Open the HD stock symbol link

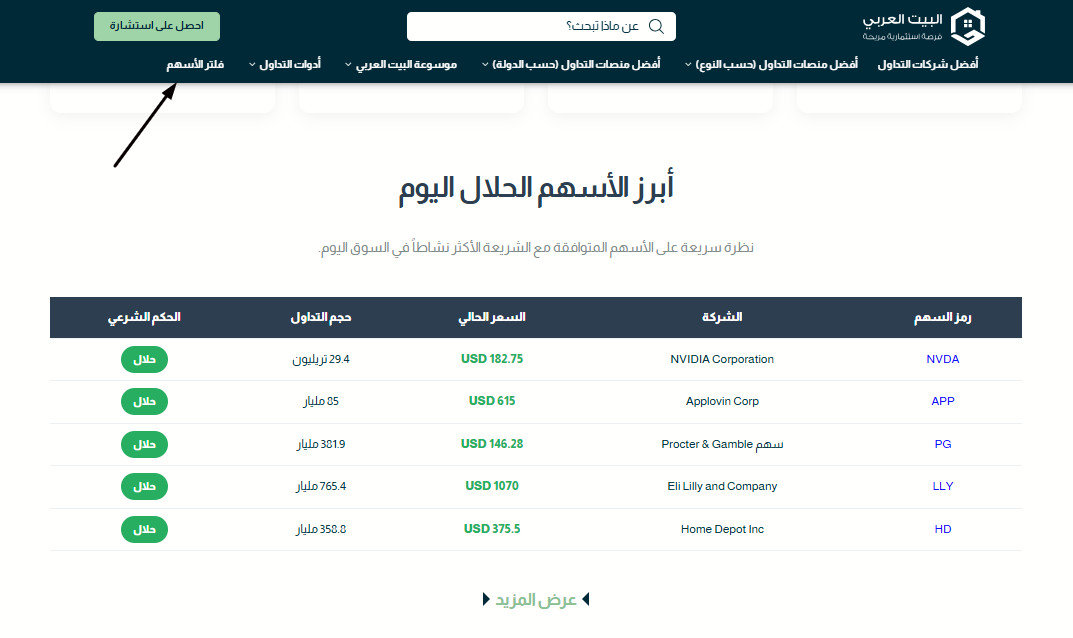coord(942,528)
